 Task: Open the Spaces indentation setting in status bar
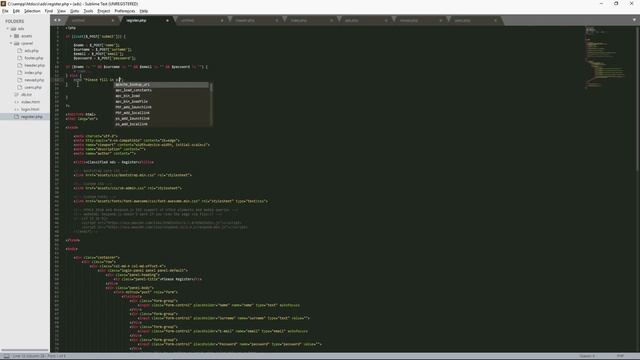click(x=587, y=356)
